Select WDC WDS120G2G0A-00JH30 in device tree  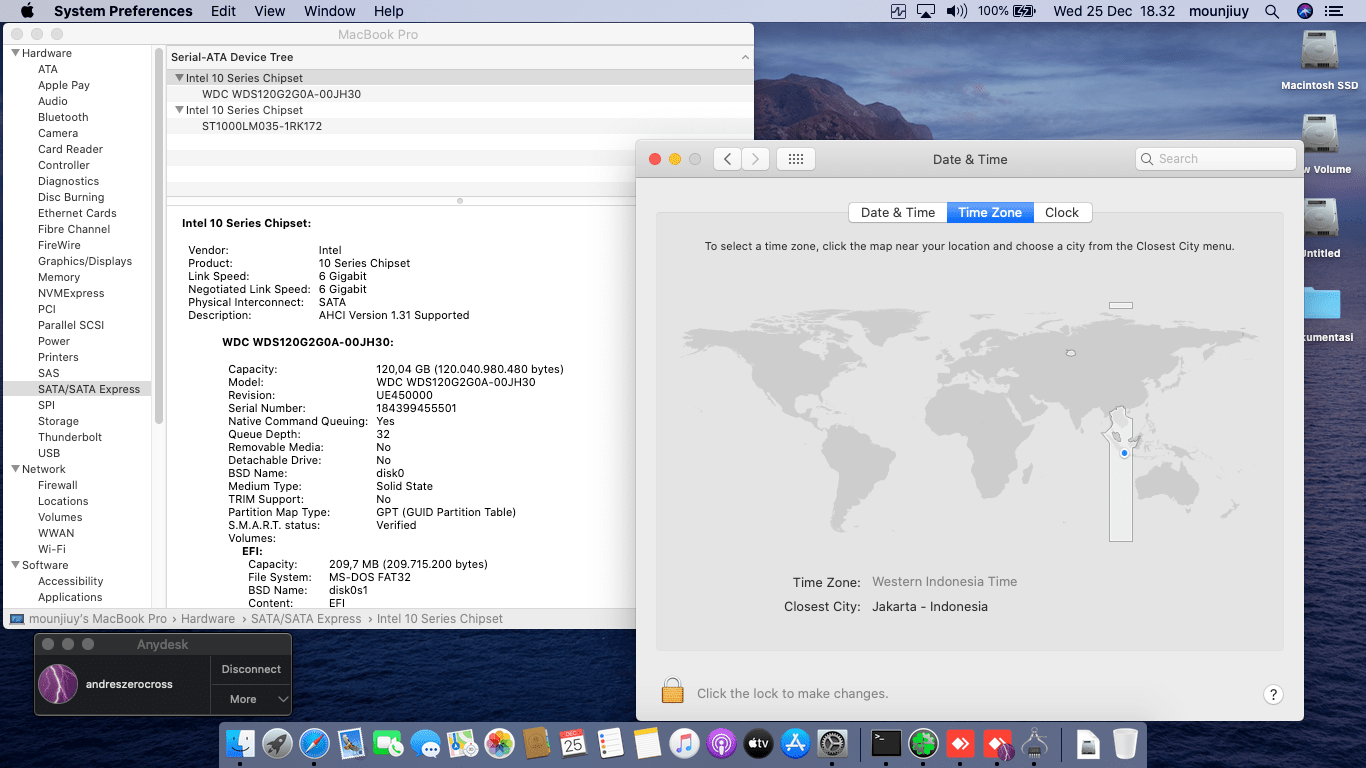tap(281, 94)
